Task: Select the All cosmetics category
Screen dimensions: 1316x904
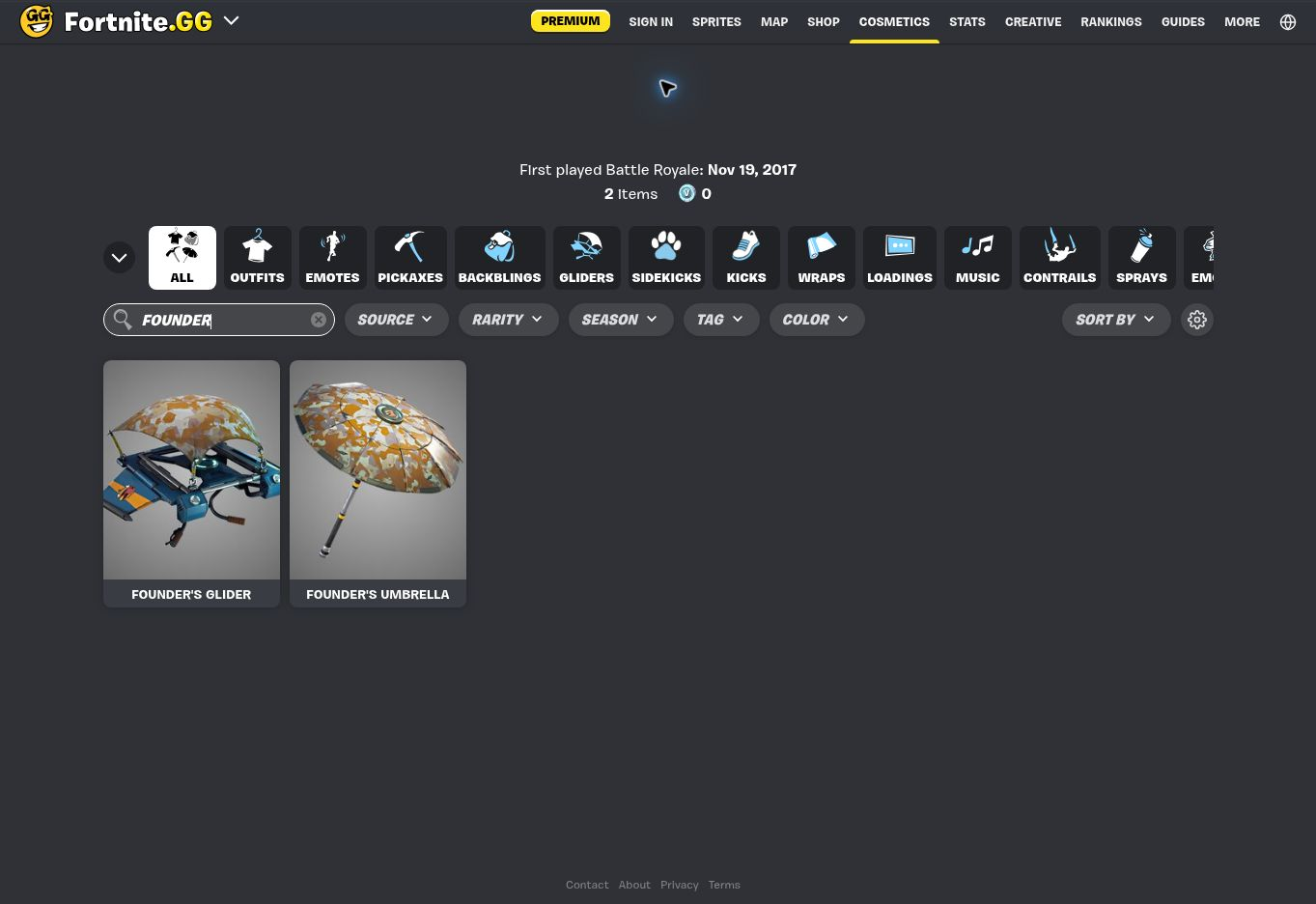Action: click(x=182, y=258)
